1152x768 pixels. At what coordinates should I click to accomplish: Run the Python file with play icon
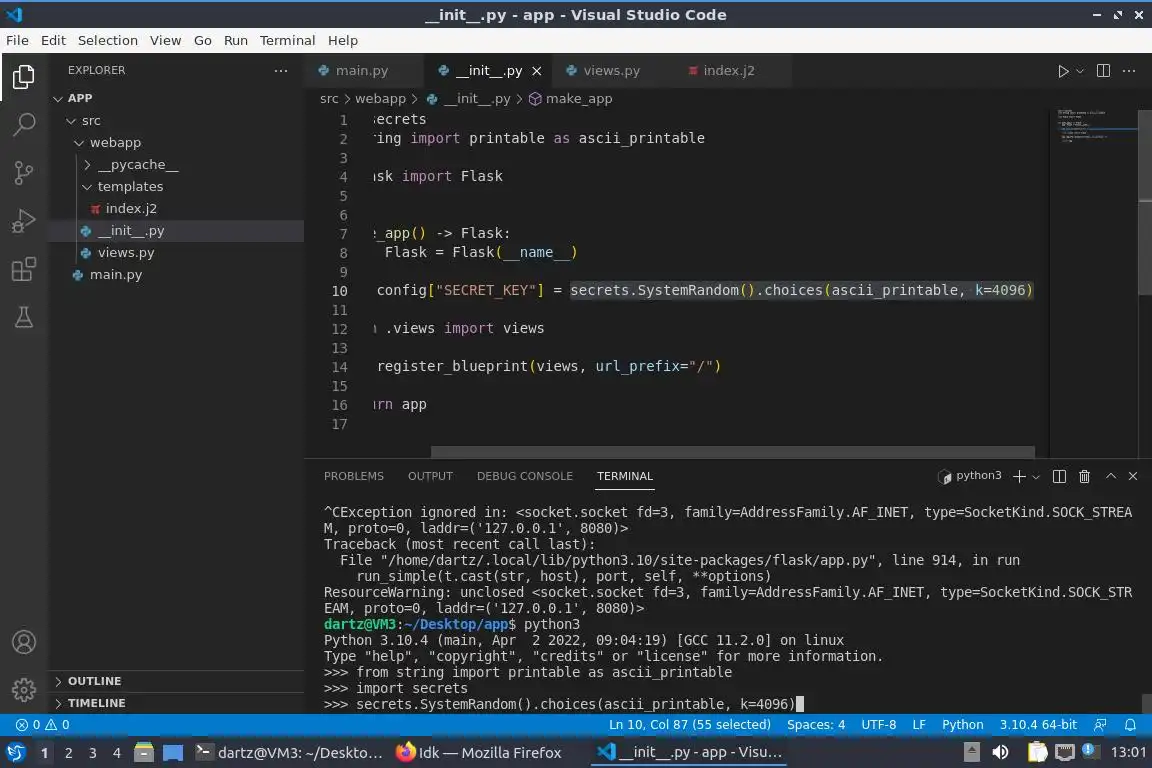click(1062, 71)
